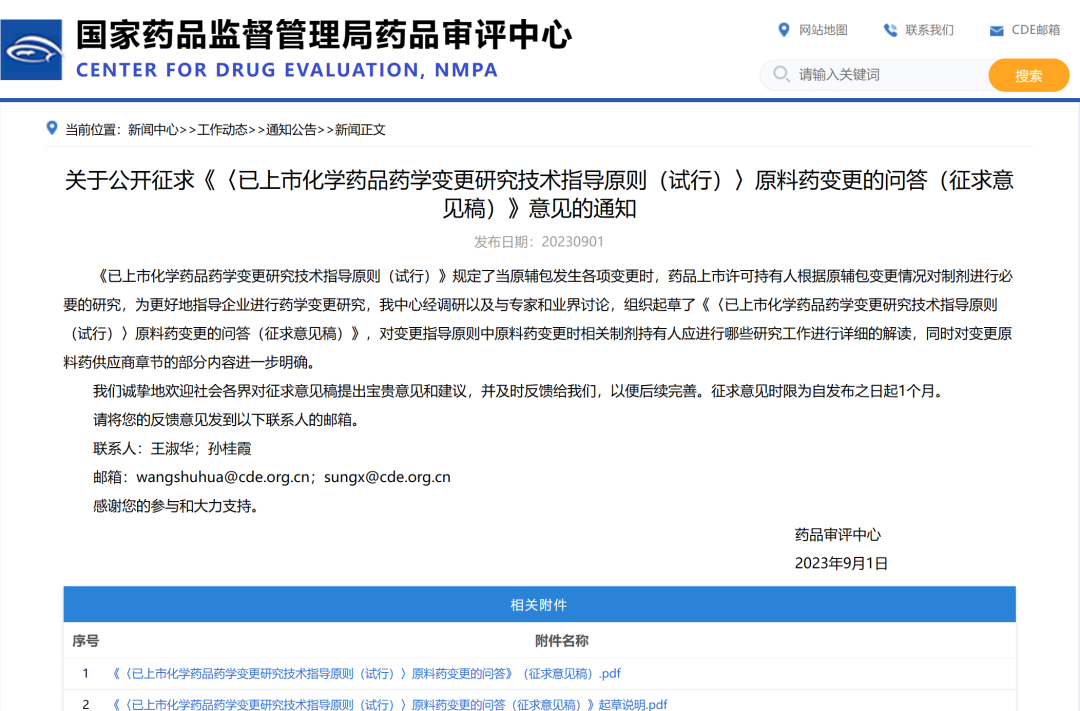Go to 通知公告 in the breadcrumb
This screenshot has width=1080, height=711.
click(291, 130)
